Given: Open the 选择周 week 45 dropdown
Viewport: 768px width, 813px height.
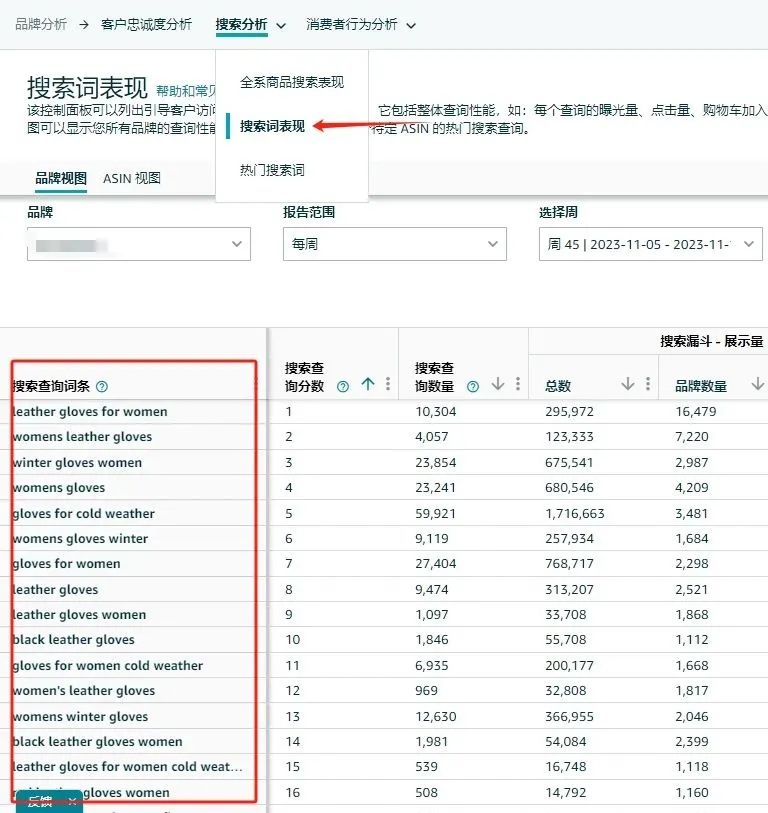Looking at the screenshot, I should point(651,244).
